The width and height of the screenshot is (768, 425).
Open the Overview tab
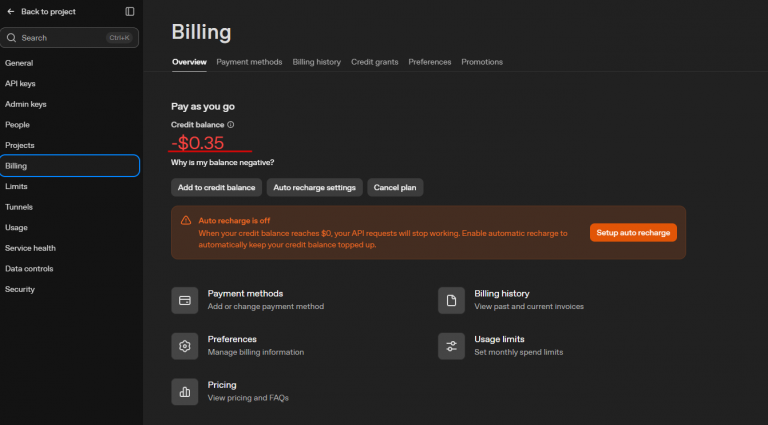click(x=189, y=62)
